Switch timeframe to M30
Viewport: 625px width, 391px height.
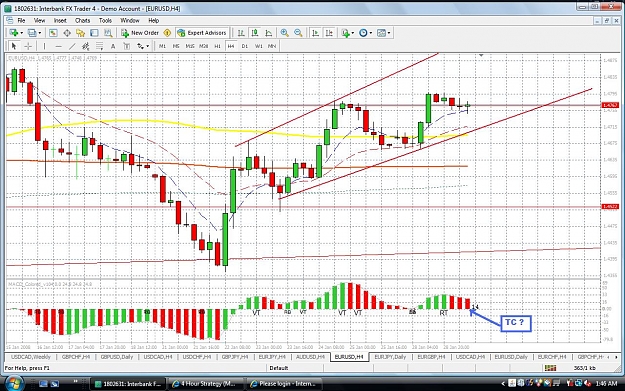(x=203, y=46)
